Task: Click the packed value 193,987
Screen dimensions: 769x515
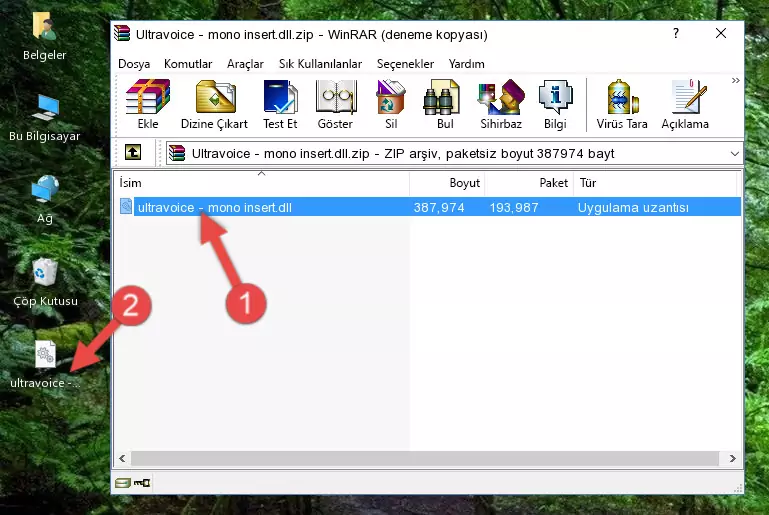Action: pyautogui.click(x=514, y=207)
